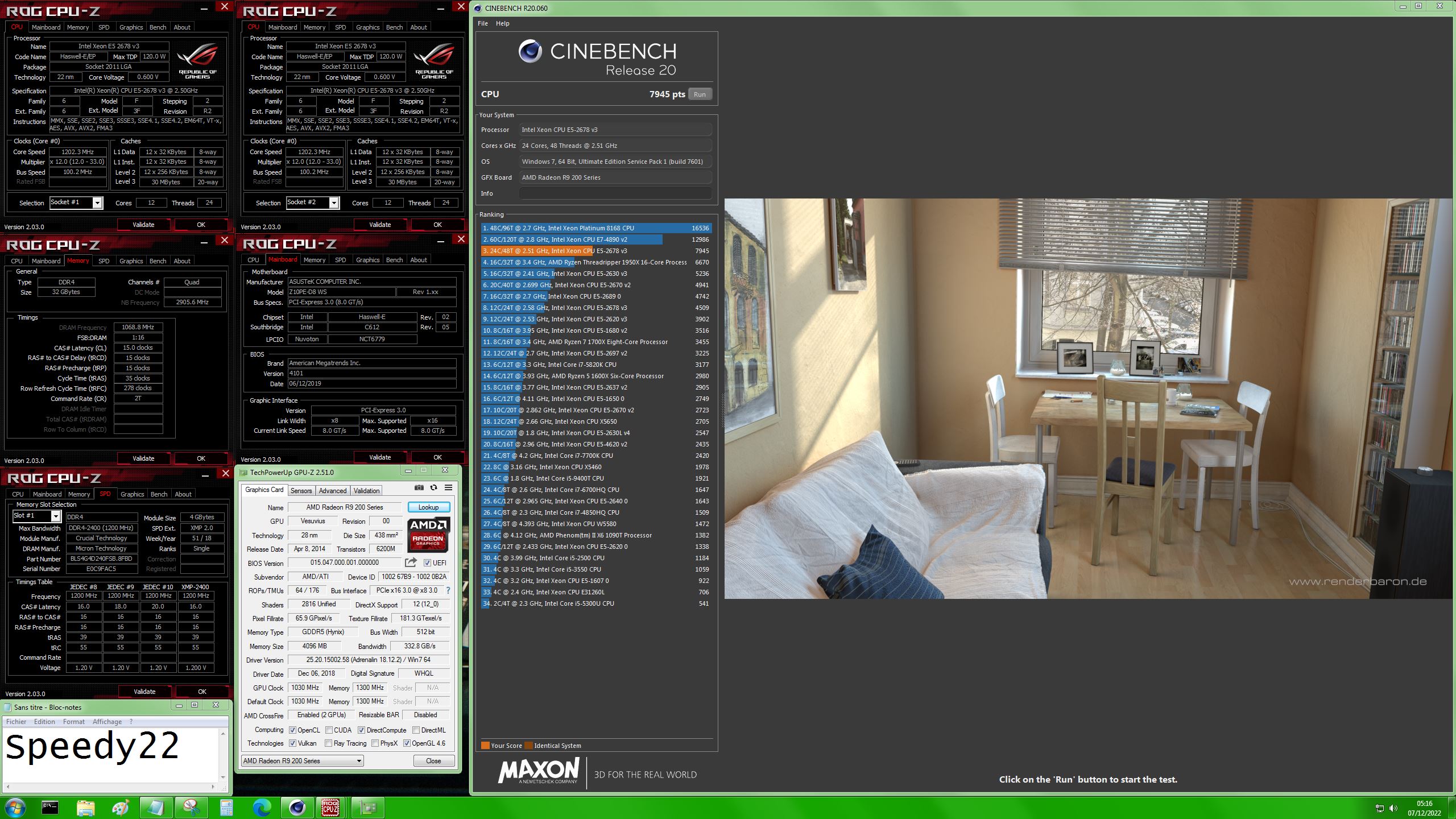The width and height of the screenshot is (1456, 819).
Task: Open the Cinebench File menu
Action: [x=482, y=23]
